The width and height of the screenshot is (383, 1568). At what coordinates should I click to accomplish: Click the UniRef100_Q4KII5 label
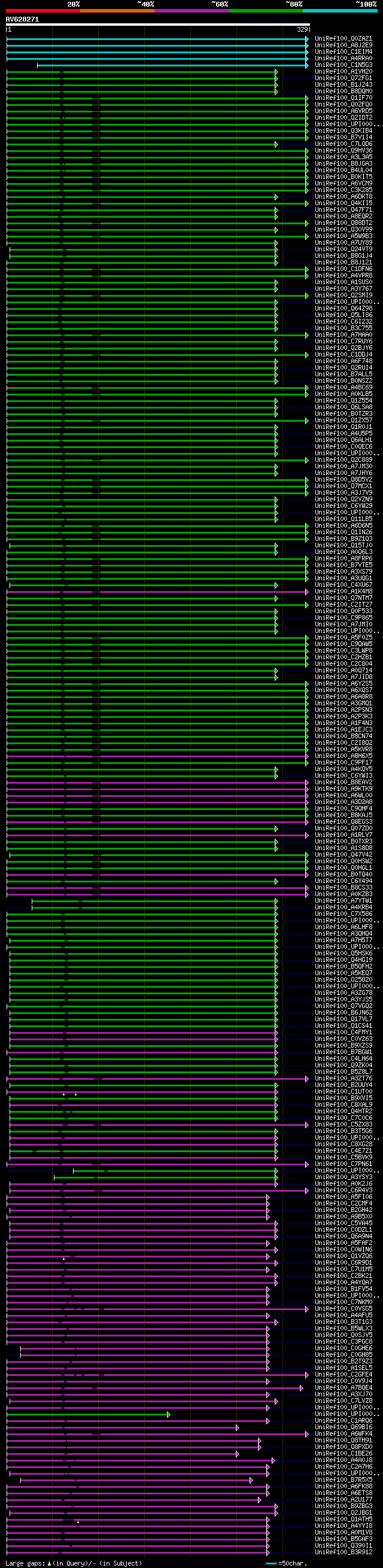point(344,203)
